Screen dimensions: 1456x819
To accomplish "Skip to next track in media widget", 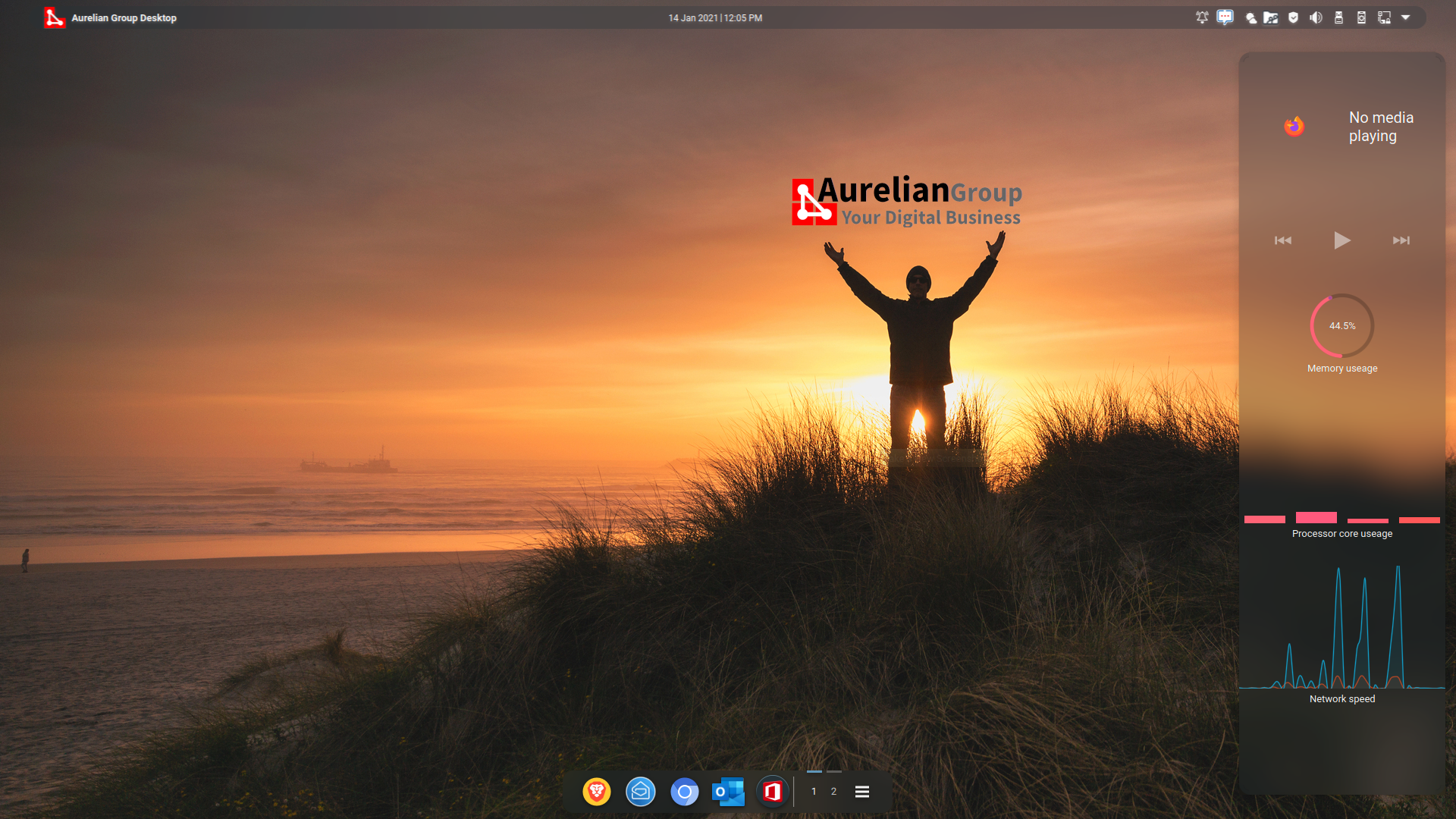I will tap(1401, 240).
